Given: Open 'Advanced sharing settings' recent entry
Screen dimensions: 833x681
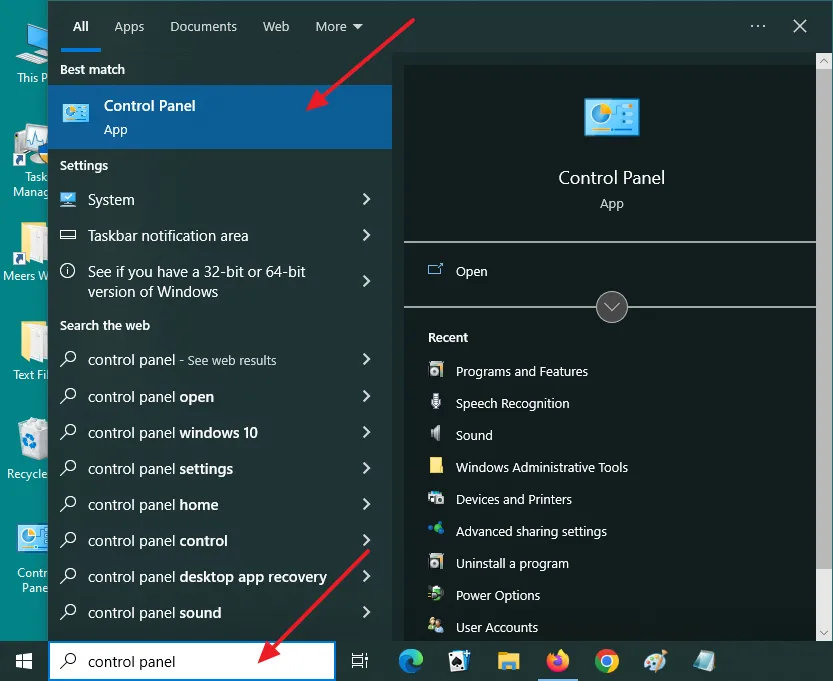Looking at the screenshot, I should click(531, 531).
